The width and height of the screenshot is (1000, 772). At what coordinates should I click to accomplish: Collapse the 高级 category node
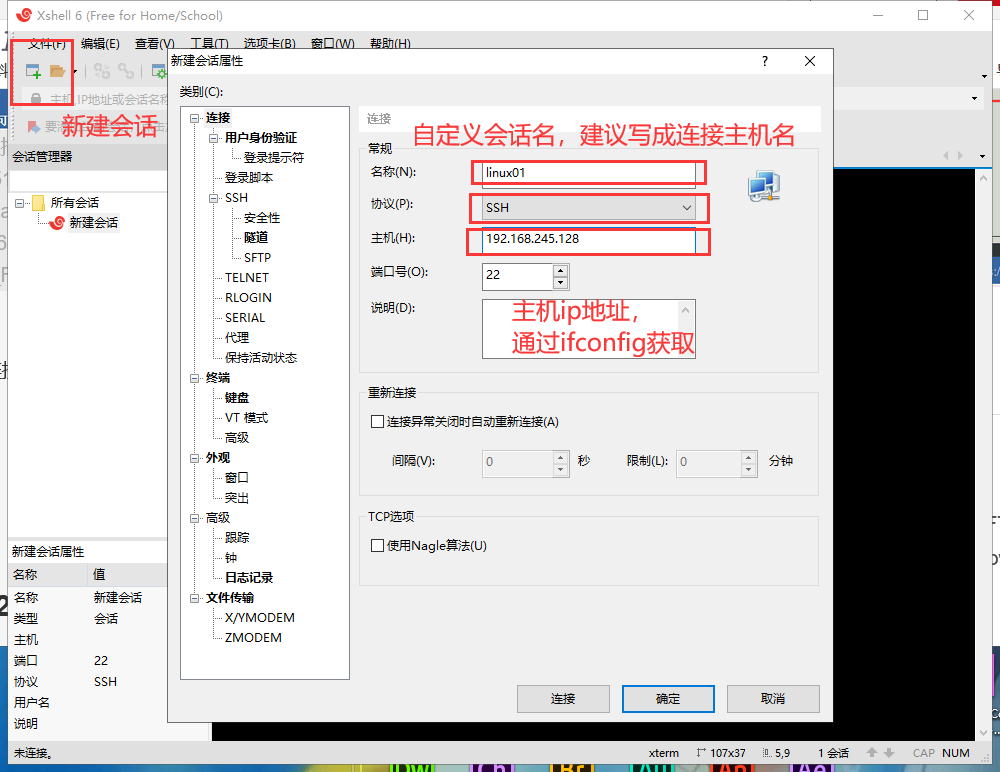194,518
